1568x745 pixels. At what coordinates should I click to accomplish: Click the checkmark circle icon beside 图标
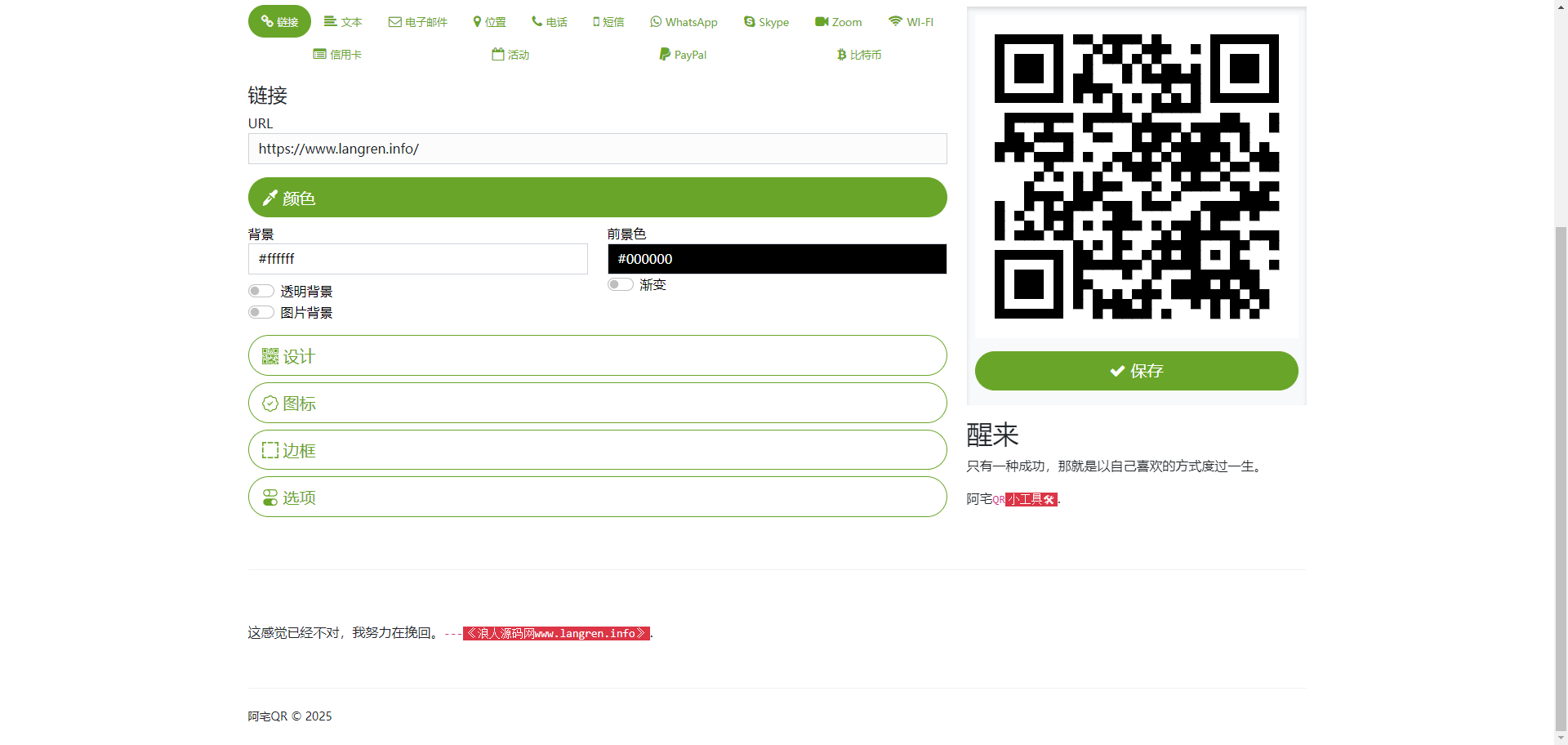(x=270, y=404)
